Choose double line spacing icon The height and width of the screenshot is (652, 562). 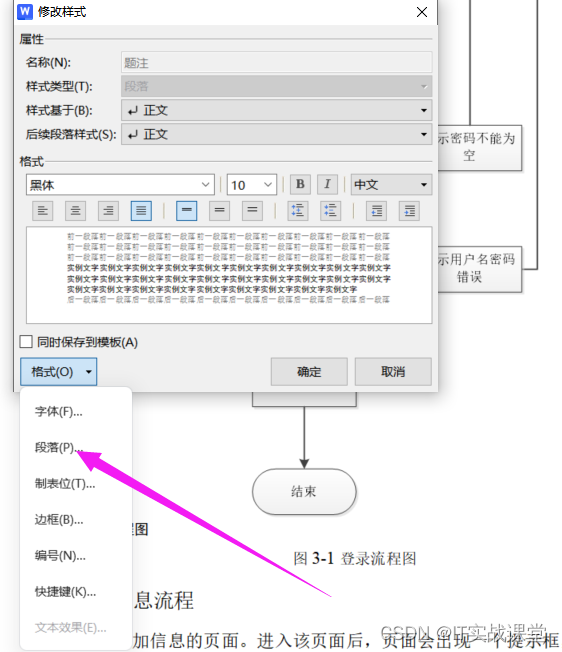[x=252, y=211]
